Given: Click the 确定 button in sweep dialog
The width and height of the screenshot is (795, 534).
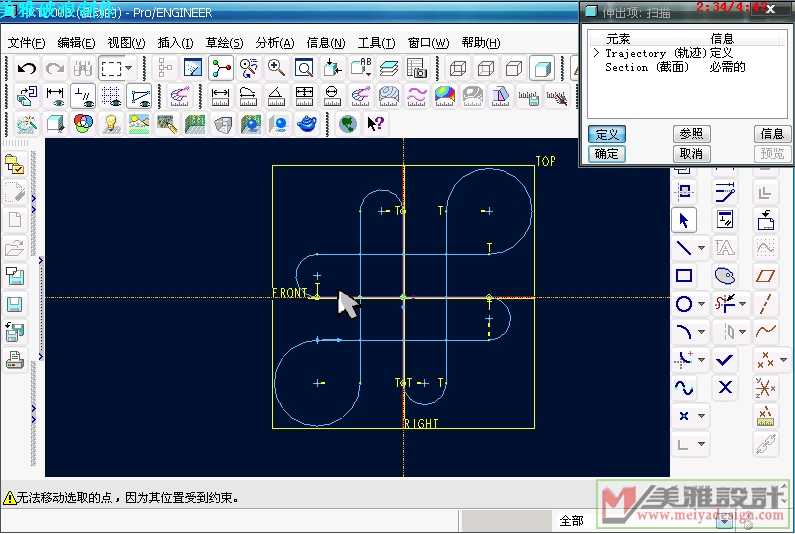Looking at the screenshot, I should [x=607, y=154].
